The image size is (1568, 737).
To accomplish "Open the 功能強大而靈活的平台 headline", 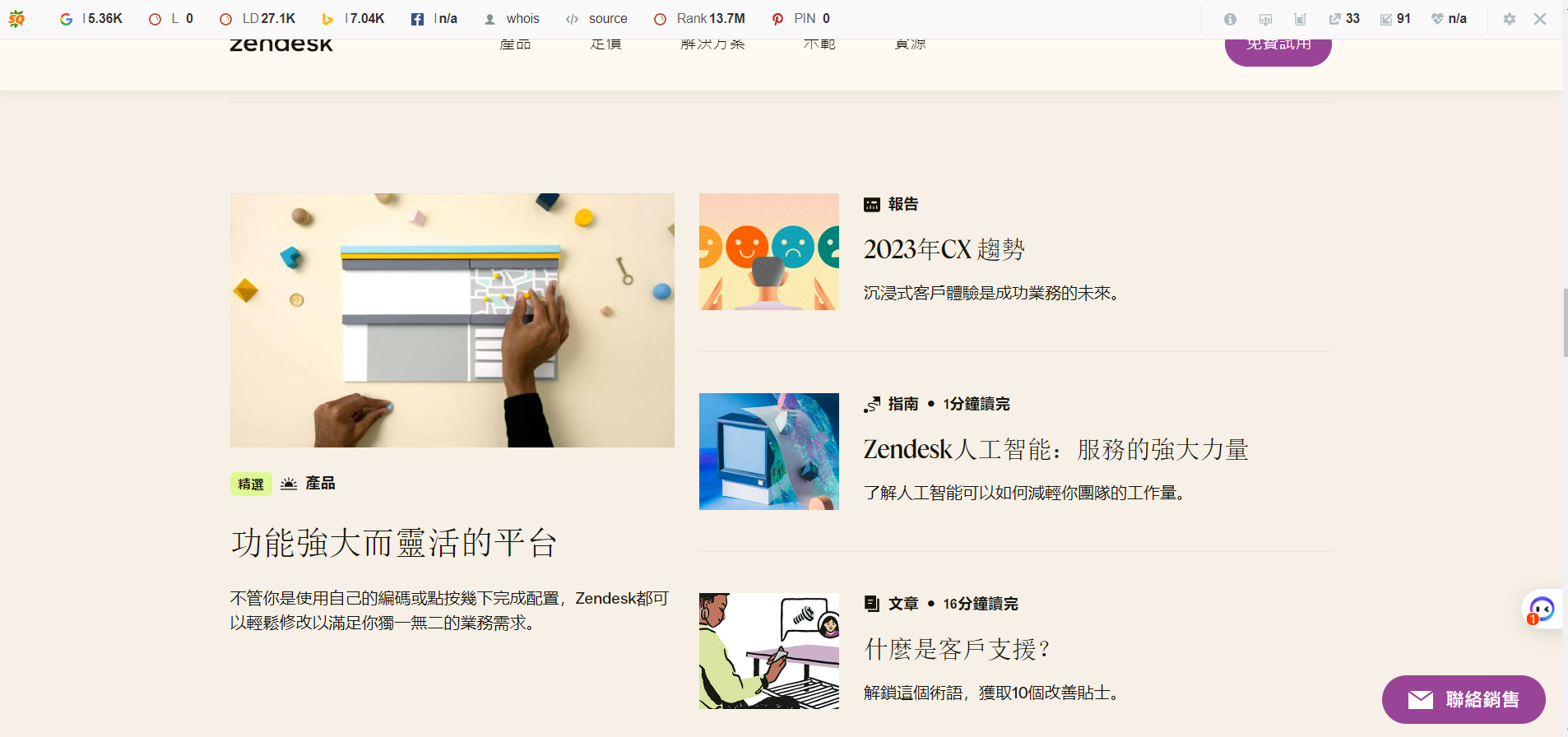I will point(394,543).
